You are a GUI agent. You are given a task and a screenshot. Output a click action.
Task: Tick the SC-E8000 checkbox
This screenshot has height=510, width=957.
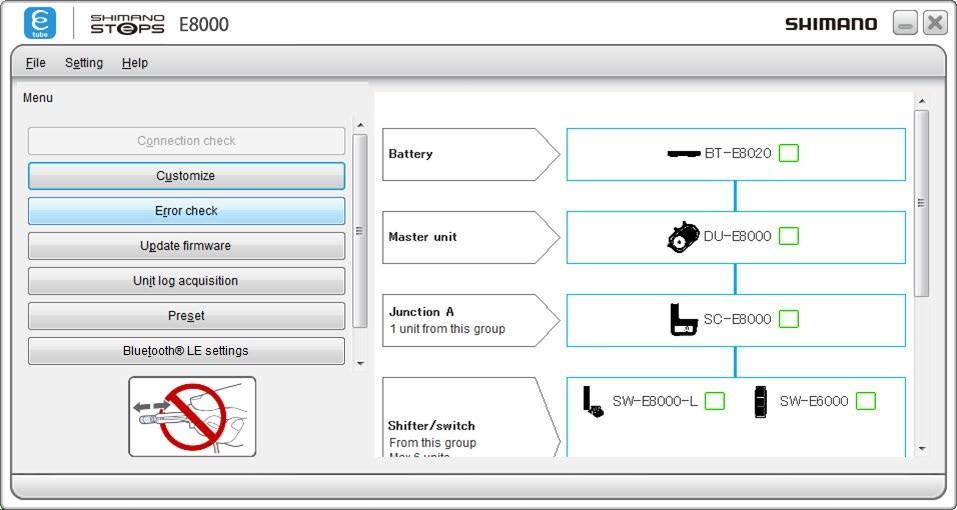click(x=789, y=318)
